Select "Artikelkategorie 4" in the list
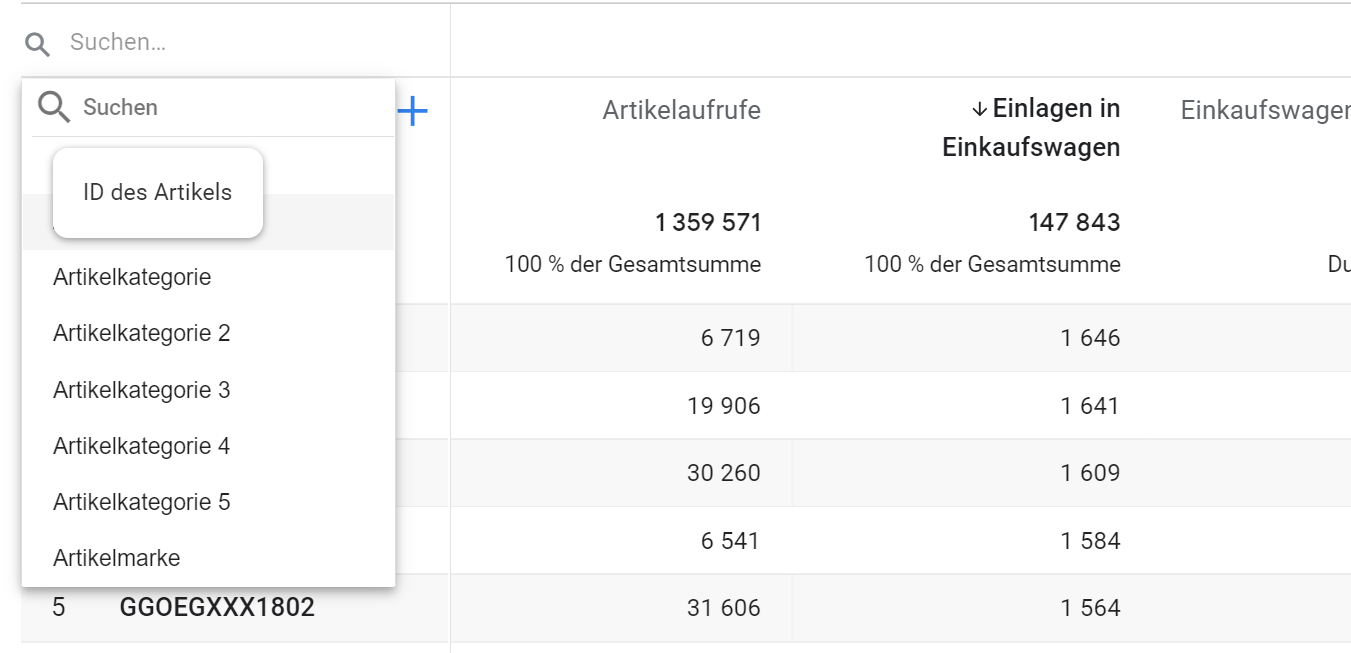Viewport: 1351px width, 653px height. pos(139,445)
